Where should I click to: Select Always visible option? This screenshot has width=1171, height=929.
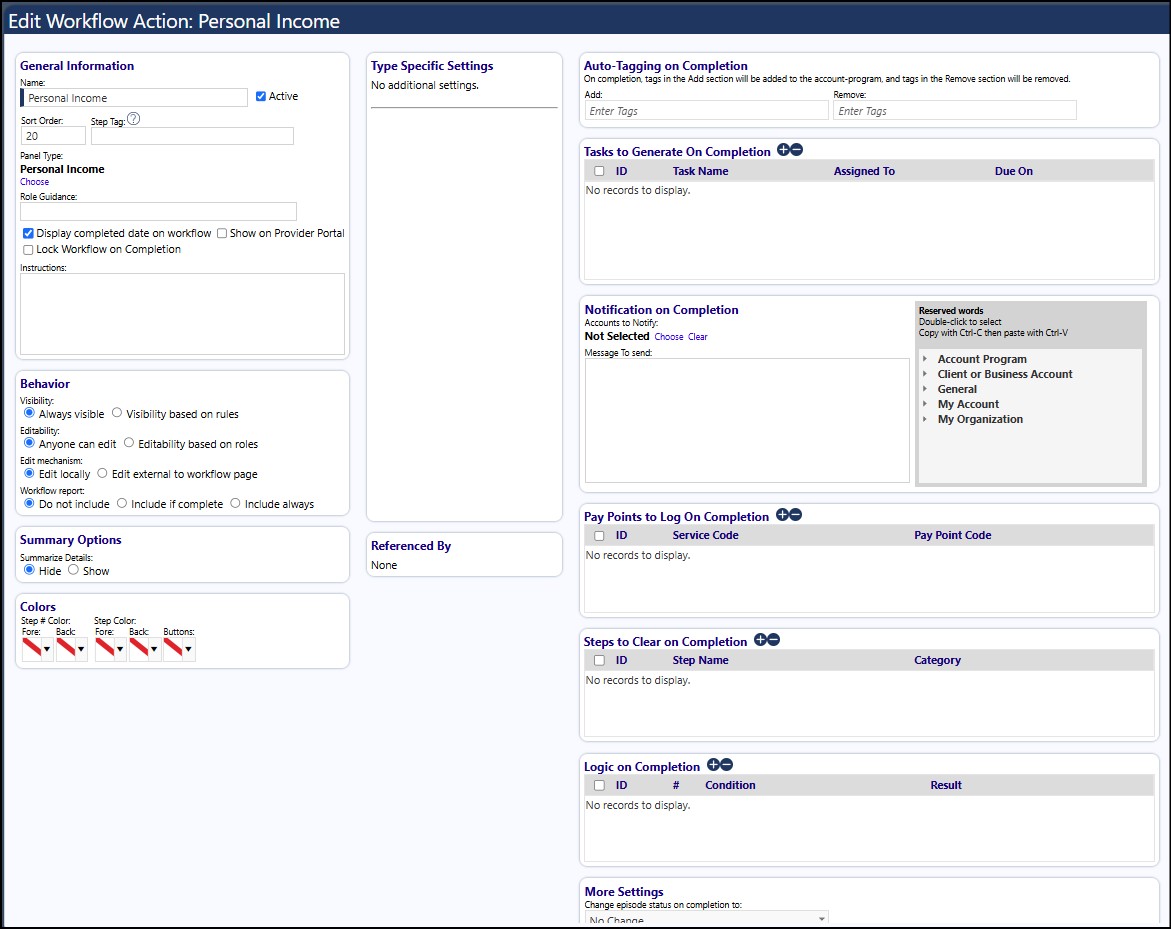[x=29, y=413]
